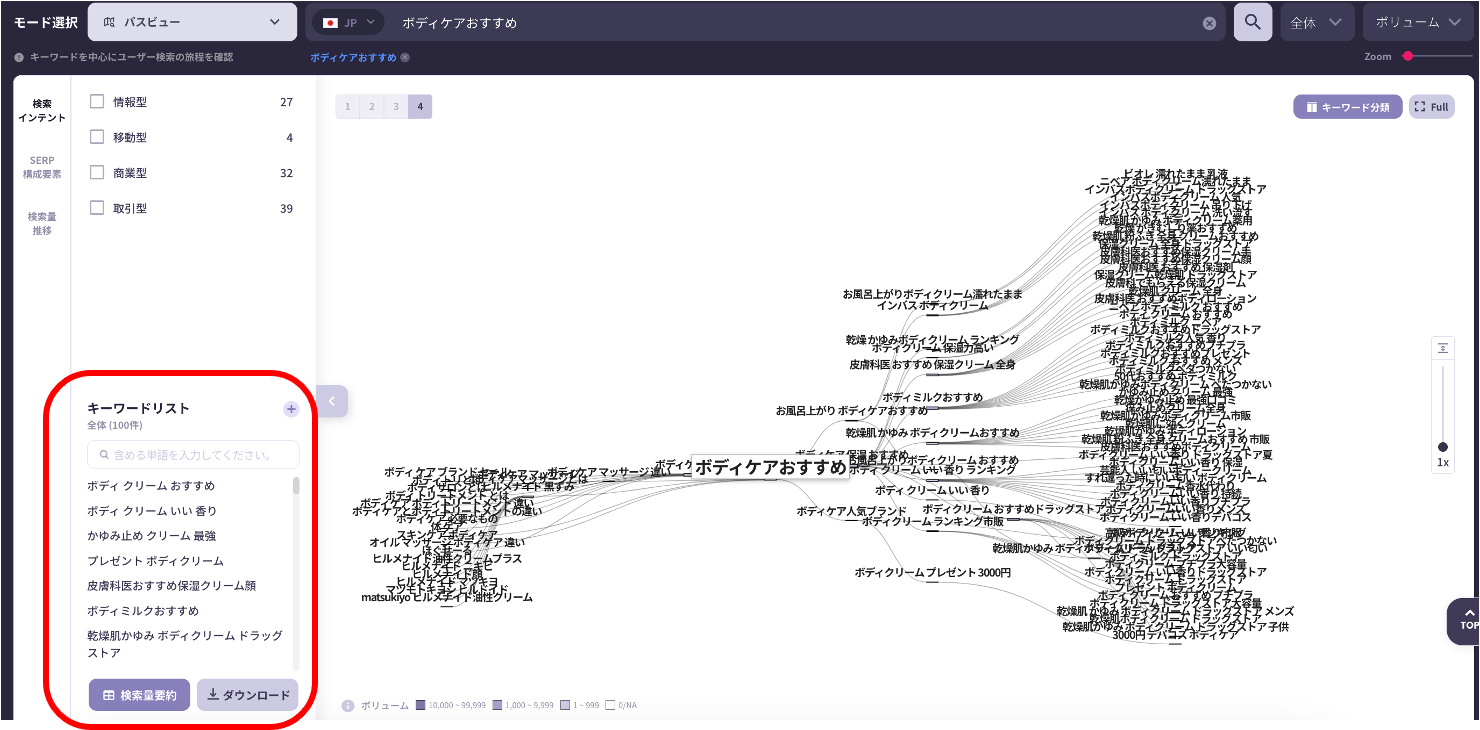The width and height of the screenshot is (1480, 730).
Task: Click plus icon beside キーワードリスト
Action: point(291,409)
